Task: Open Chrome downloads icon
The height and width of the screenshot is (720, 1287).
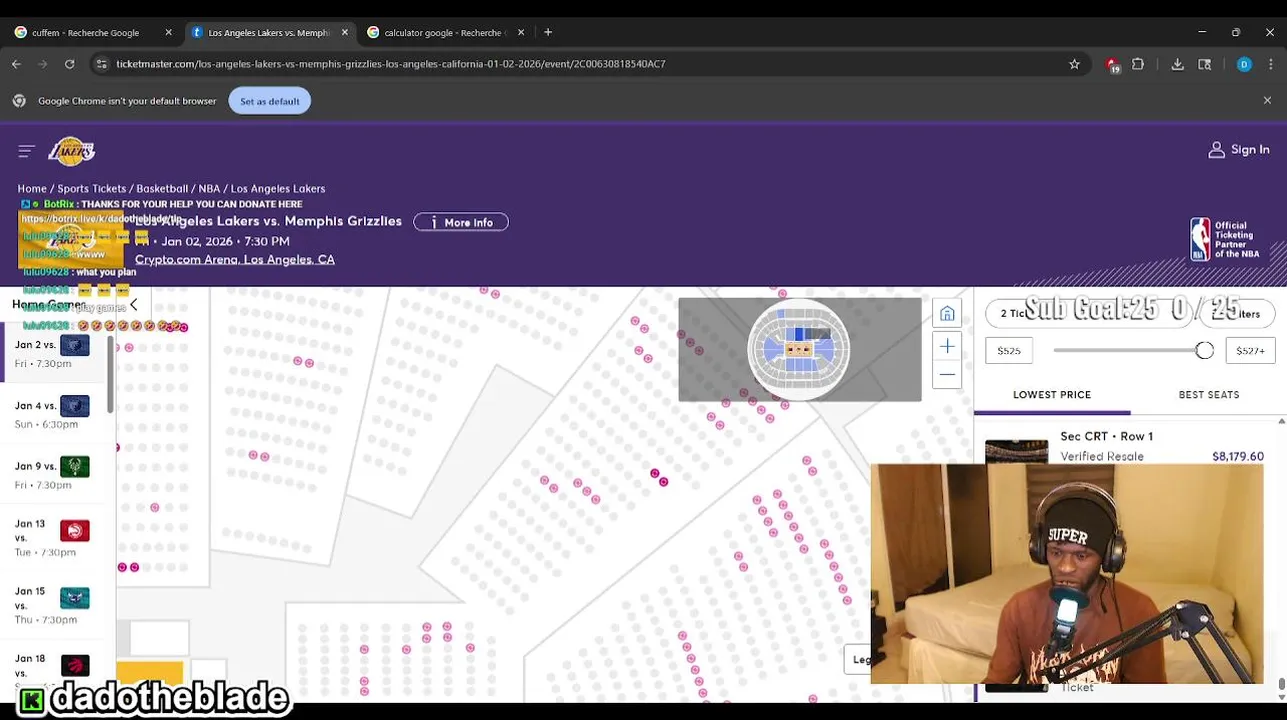Action: click(x=1178, y=64)
